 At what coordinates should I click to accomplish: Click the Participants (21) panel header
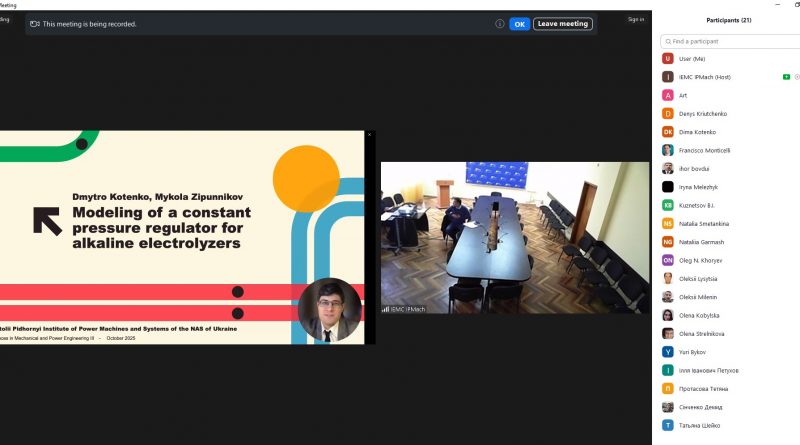[x=729, y=20]
